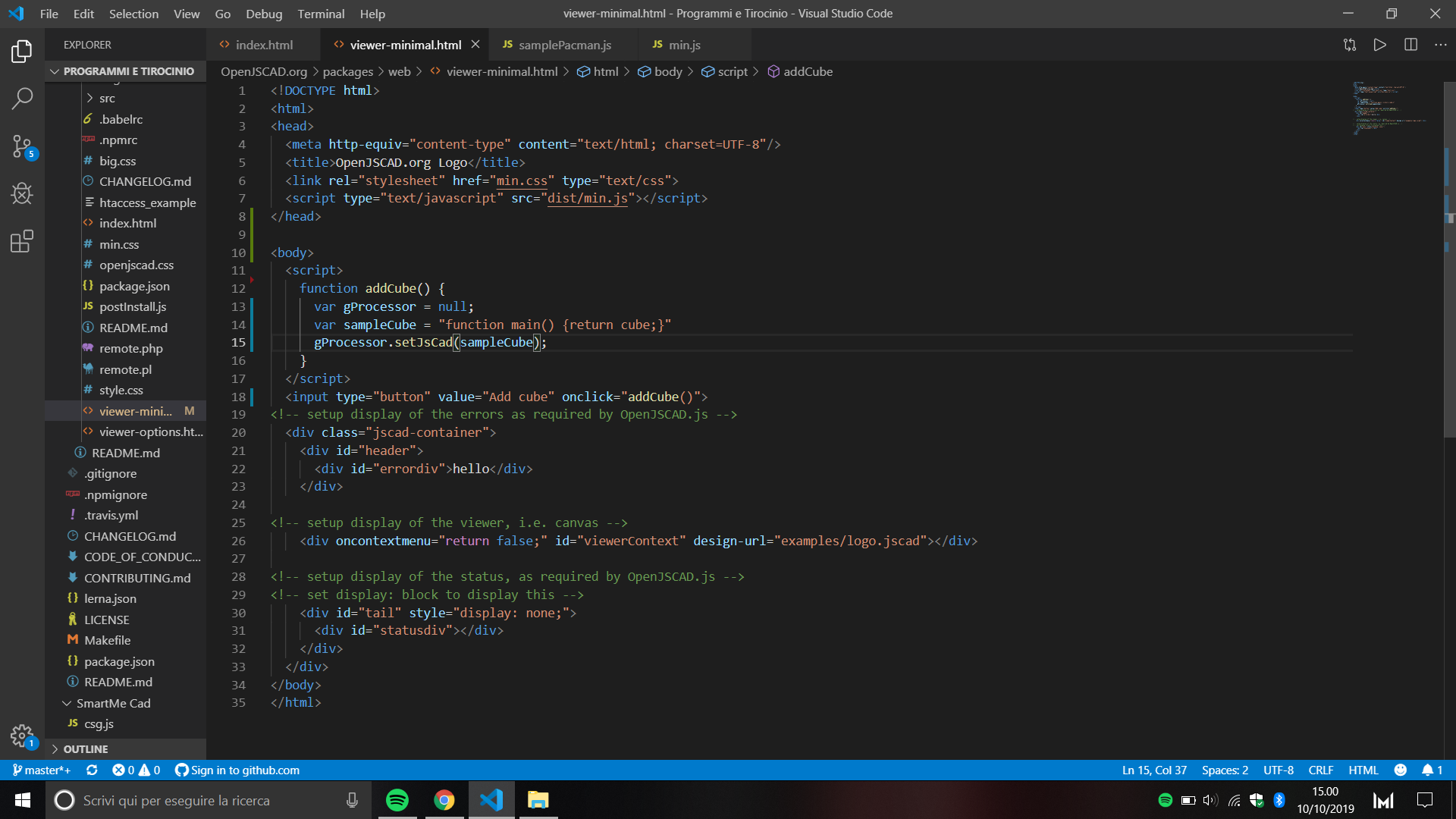
Task: Open the Source Control view showing 5 changes
Action: (x=22, y=147)
